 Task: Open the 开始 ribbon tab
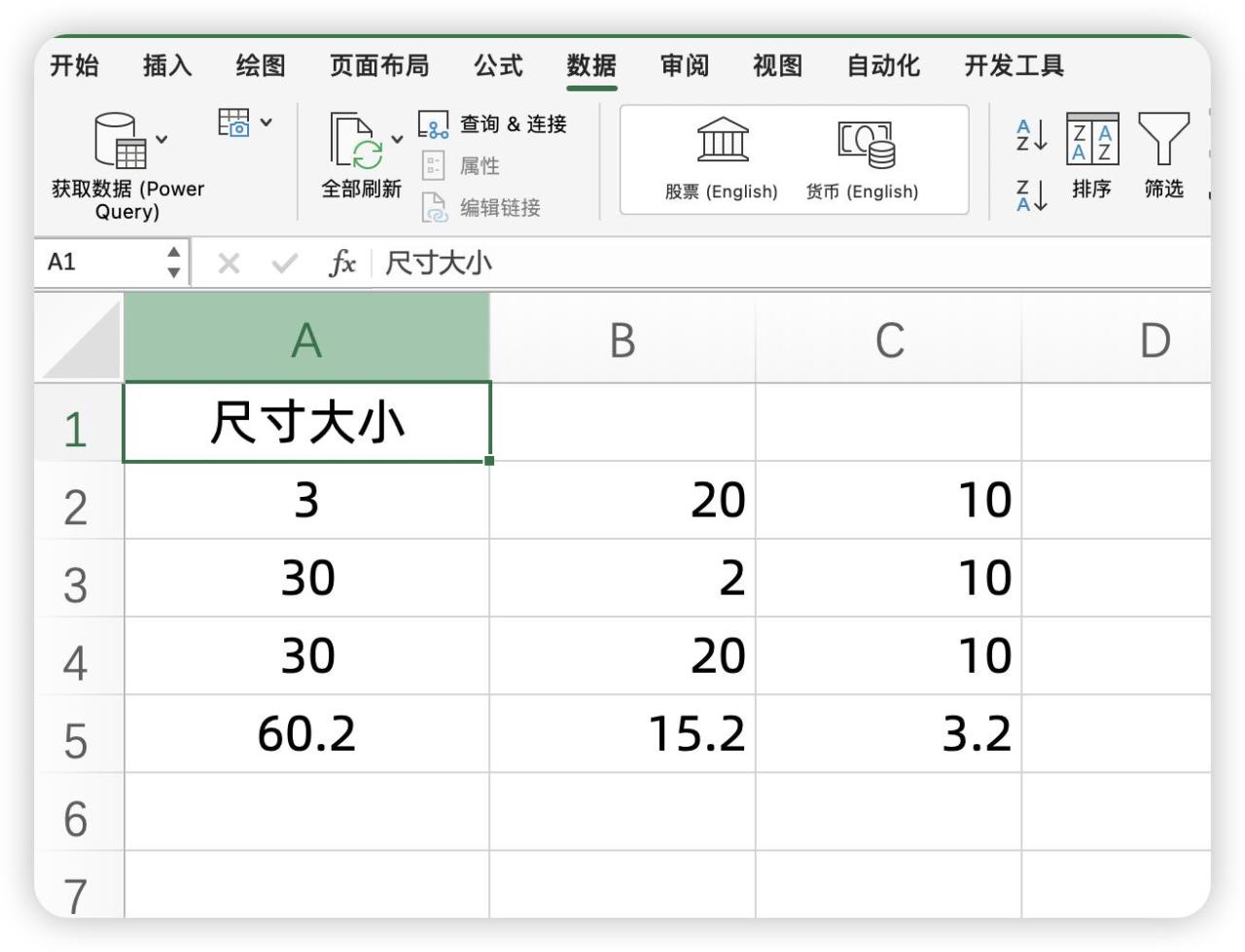tap(75, 65)
